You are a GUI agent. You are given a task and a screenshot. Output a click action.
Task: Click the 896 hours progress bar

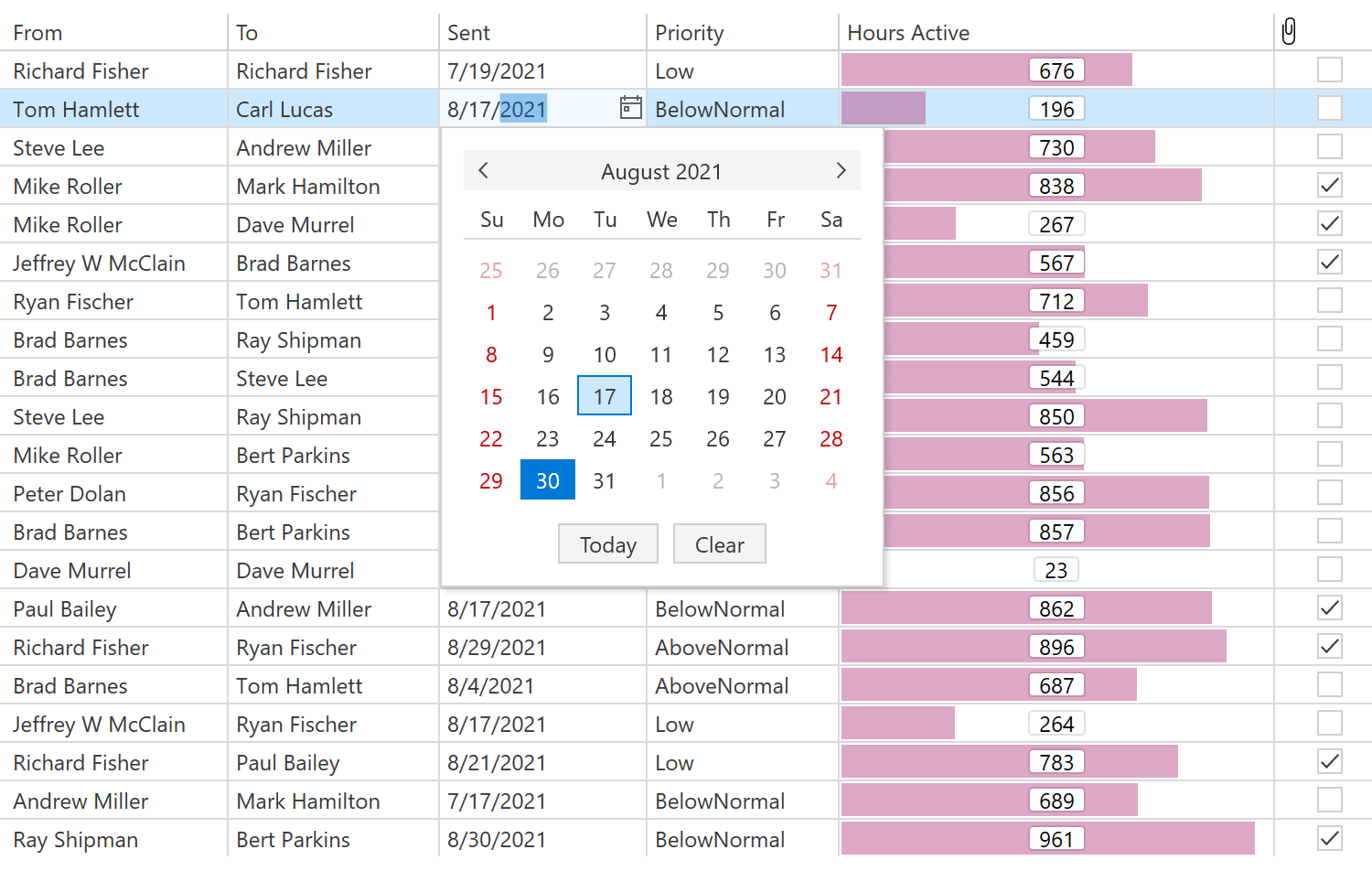[1034, 647]
